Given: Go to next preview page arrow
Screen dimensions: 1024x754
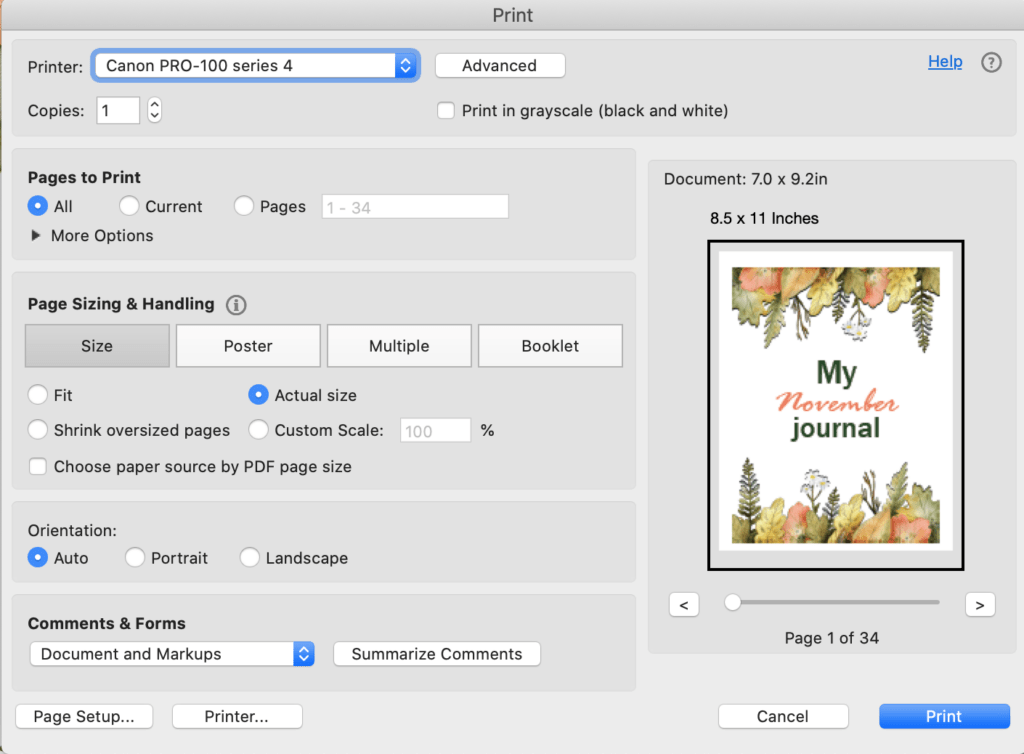Looking at the screenshot, I should pos(980,605).
